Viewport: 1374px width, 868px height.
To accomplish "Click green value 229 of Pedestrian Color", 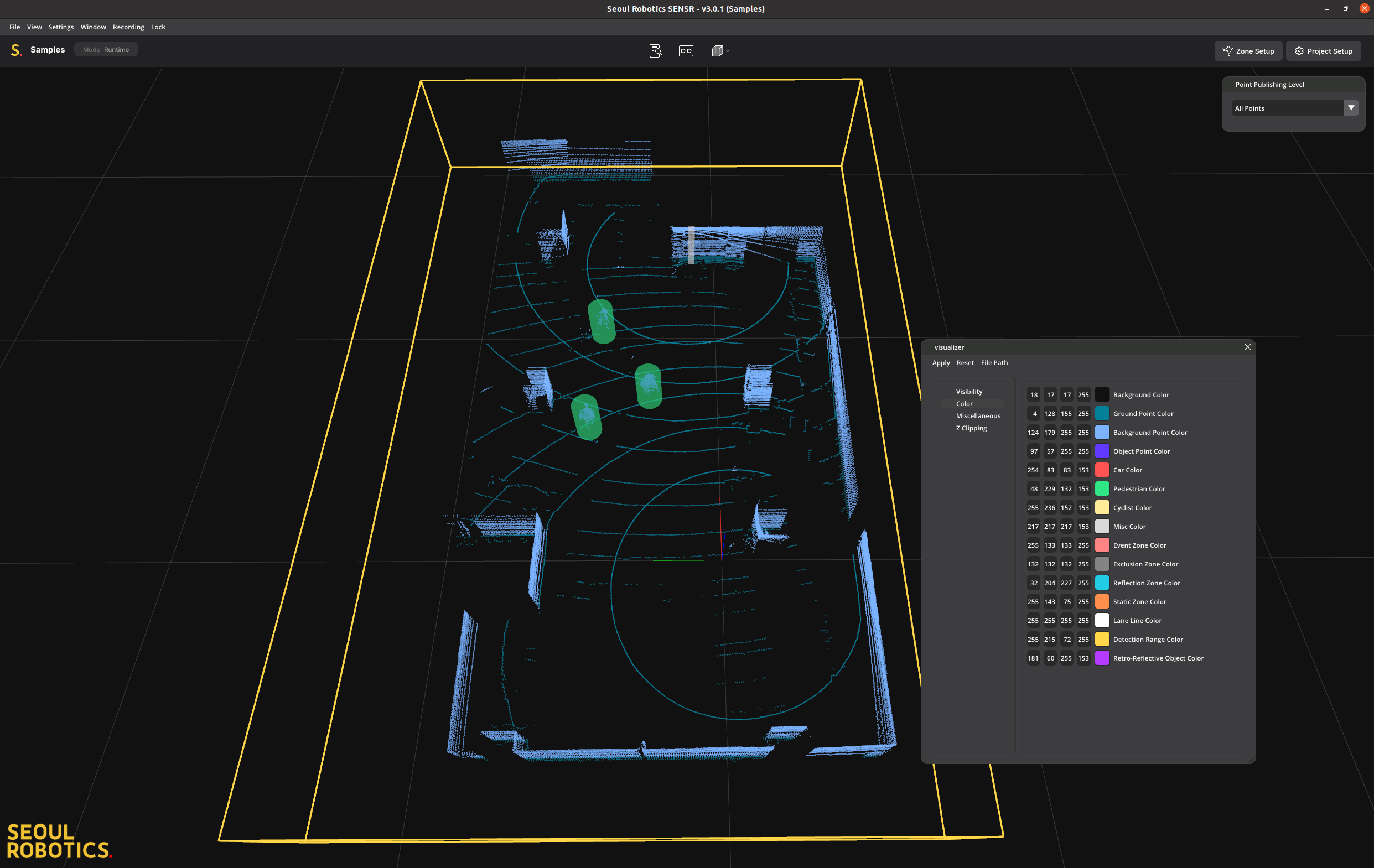I will pyautogui.click(x=1050, y=488).
